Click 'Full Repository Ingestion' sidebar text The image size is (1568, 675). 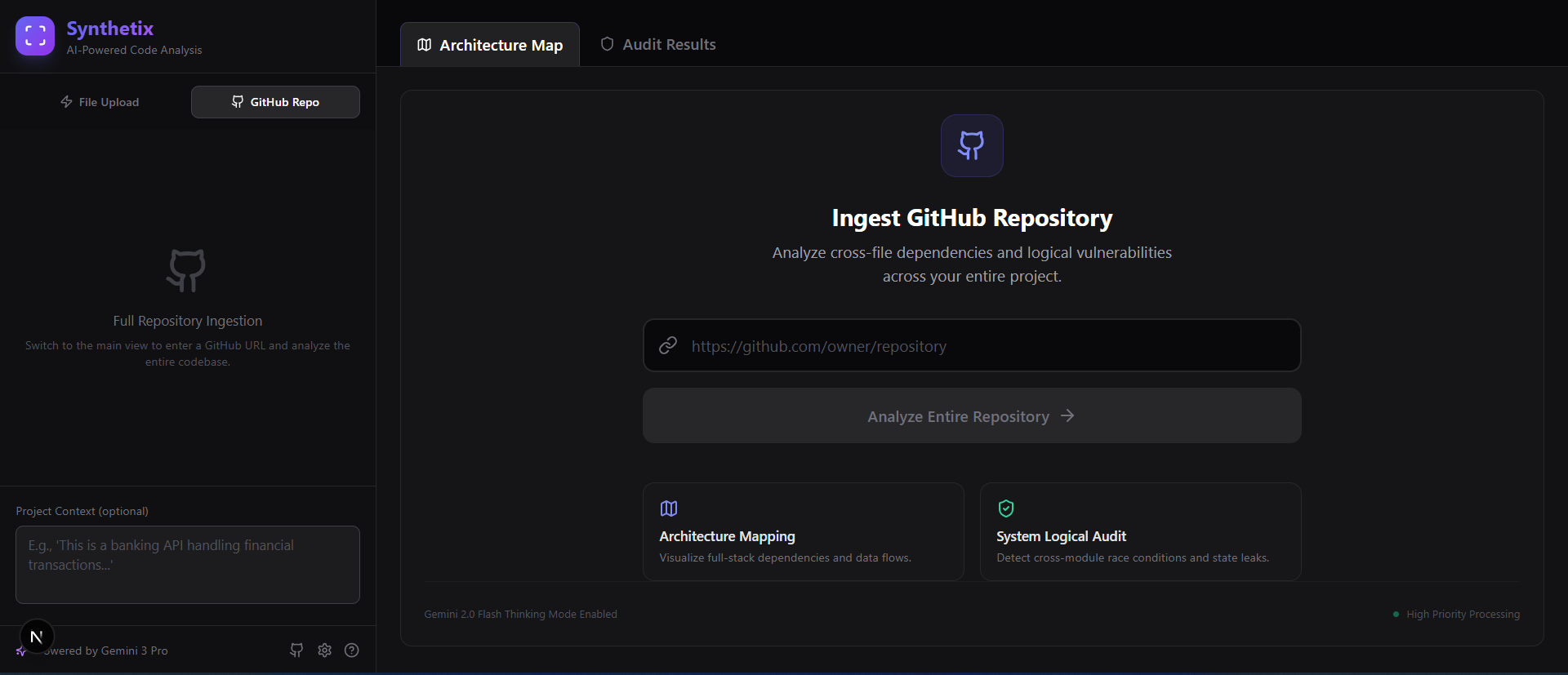click(x=188, y=321)
